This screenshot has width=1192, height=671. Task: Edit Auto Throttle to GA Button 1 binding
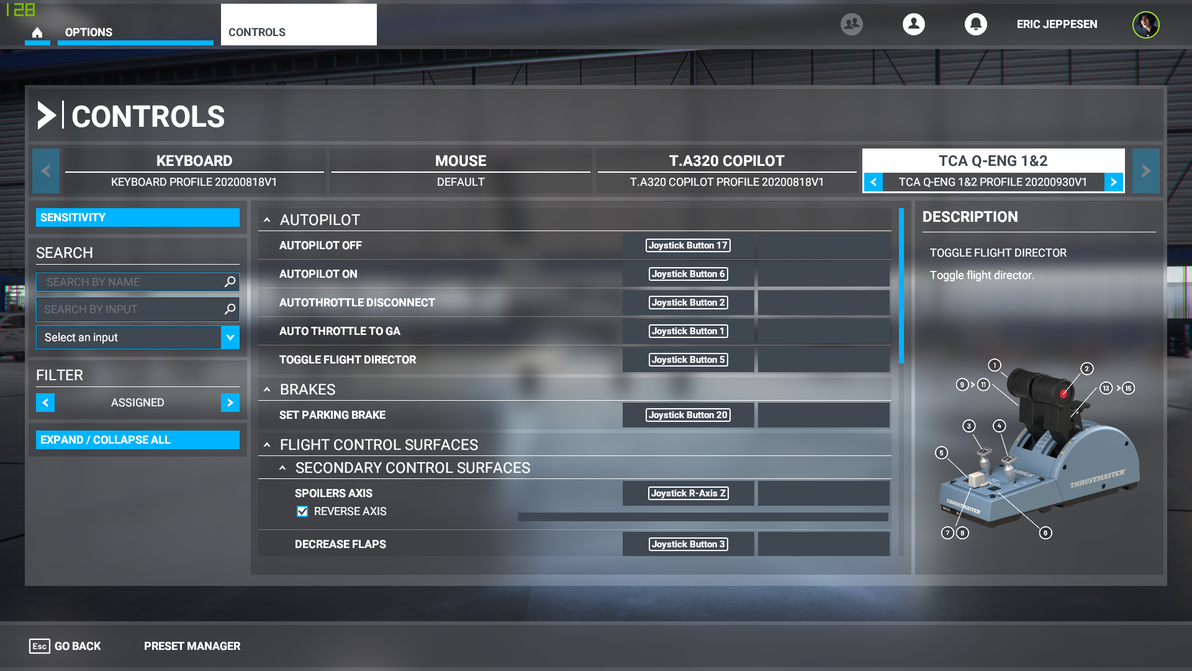coord(688,331)
